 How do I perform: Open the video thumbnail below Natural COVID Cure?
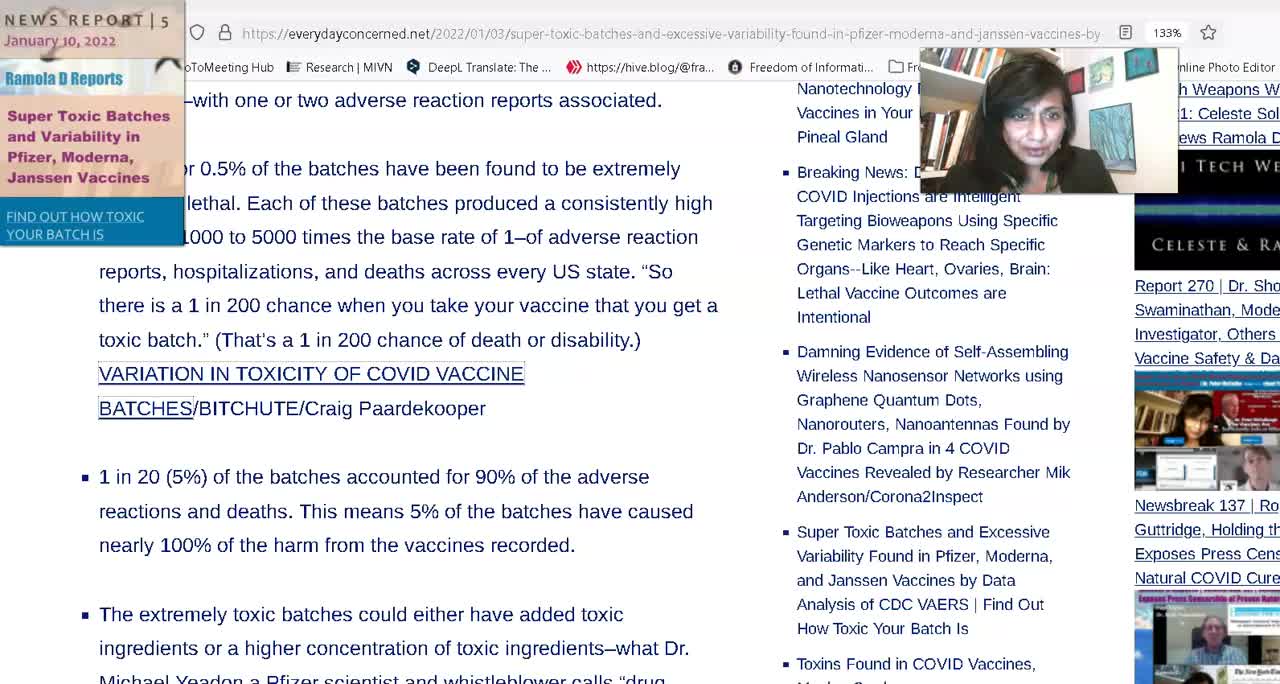point(1207,637)
